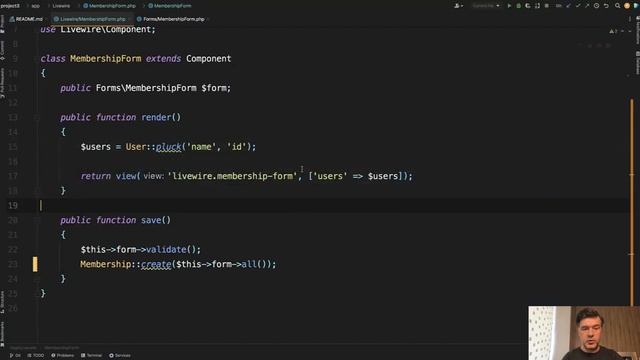This screenshot has height=360, width=640.
Task: Click class name MembershipForm on line 9
Action: coord(106,59)
